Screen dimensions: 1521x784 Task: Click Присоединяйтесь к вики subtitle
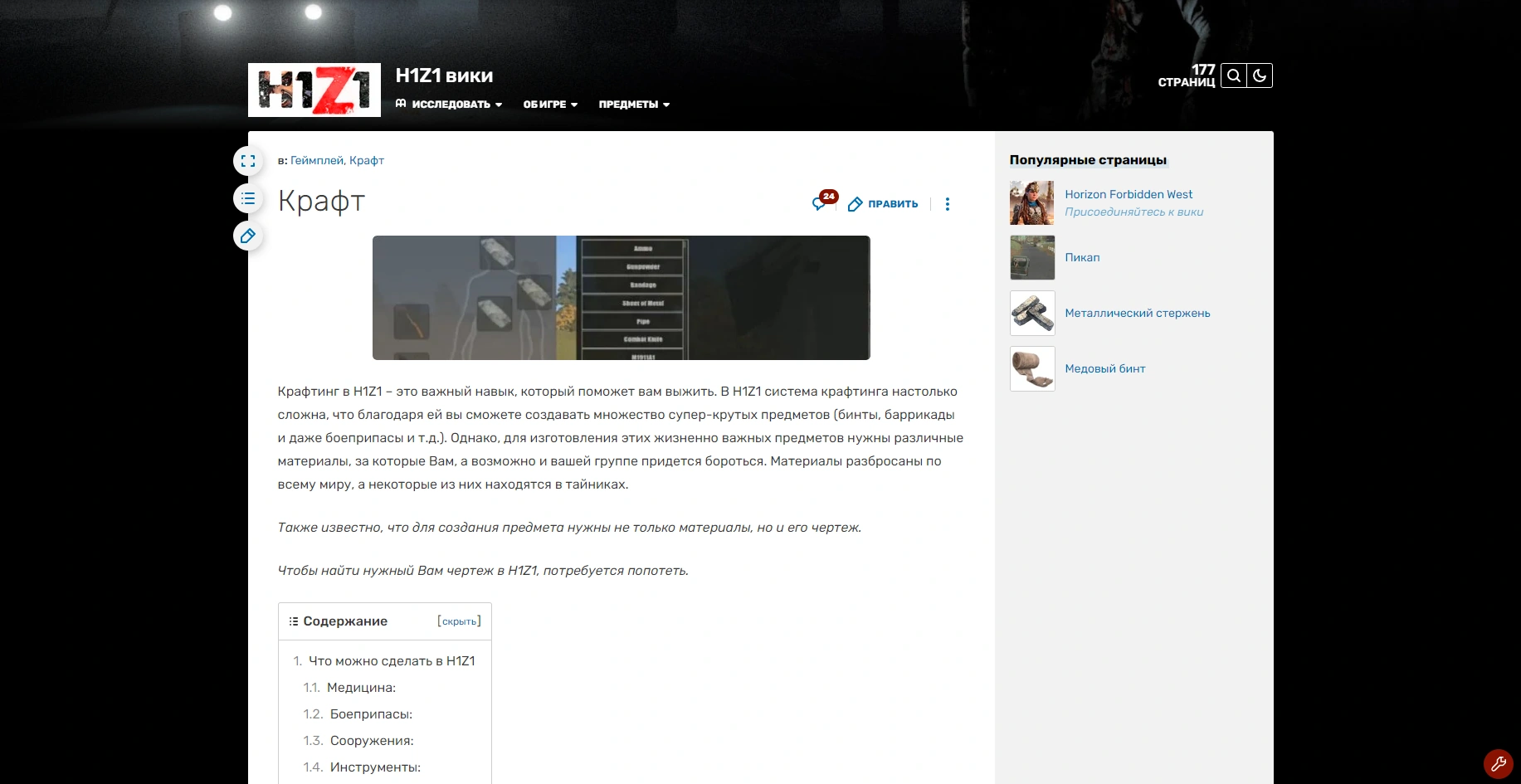coord(1134,212)
